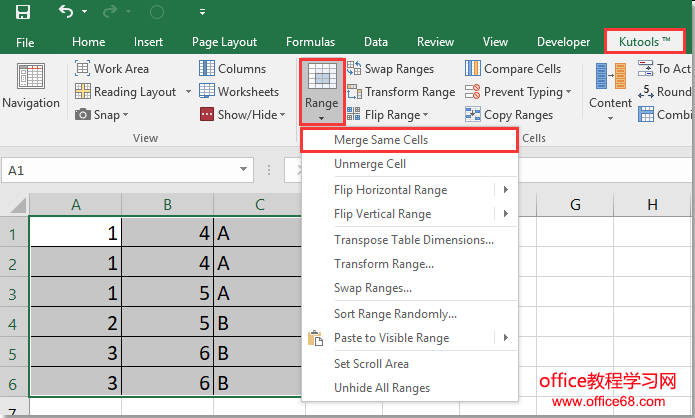Expand the Reading Layout dropdown

coord(185,92)
